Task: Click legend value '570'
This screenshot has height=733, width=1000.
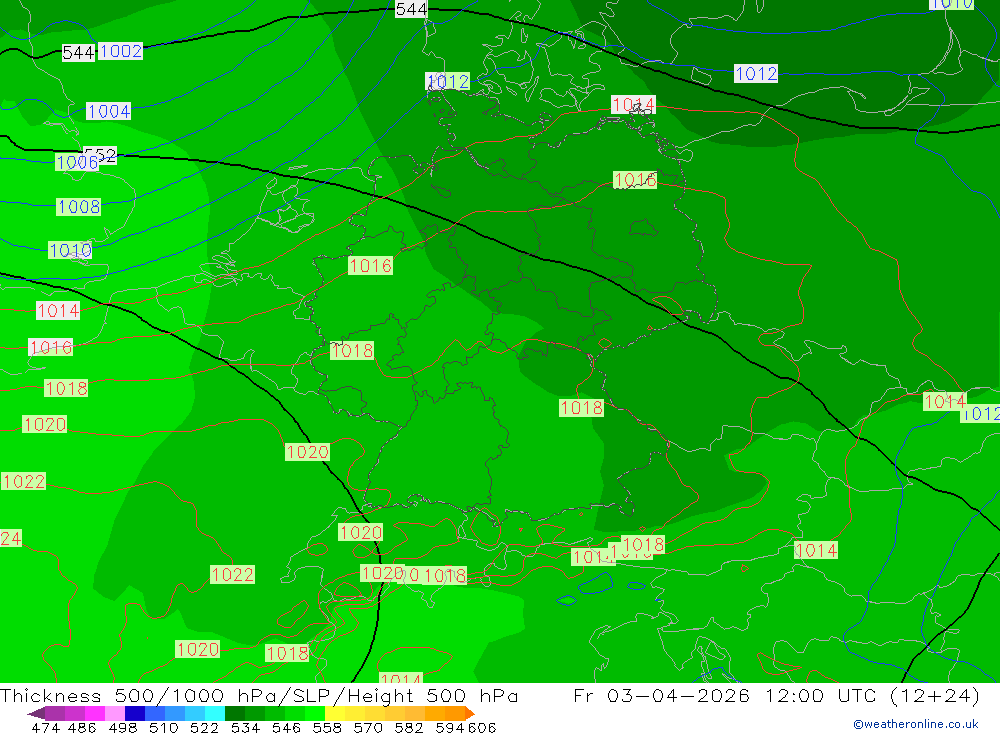Action: point(368,727)
